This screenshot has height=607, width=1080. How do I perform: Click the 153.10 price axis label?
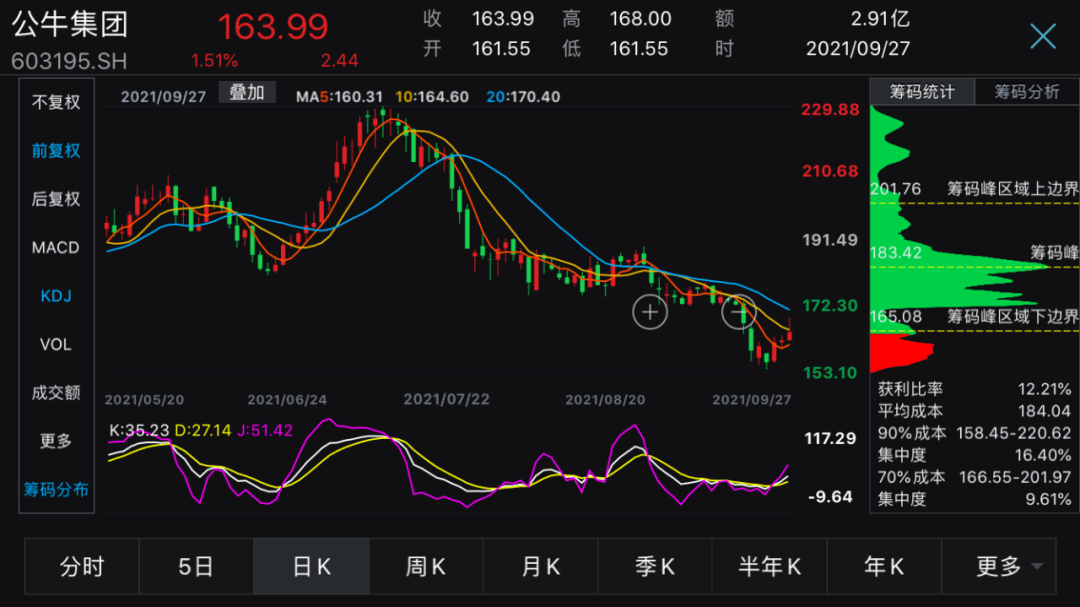(830, 372)
